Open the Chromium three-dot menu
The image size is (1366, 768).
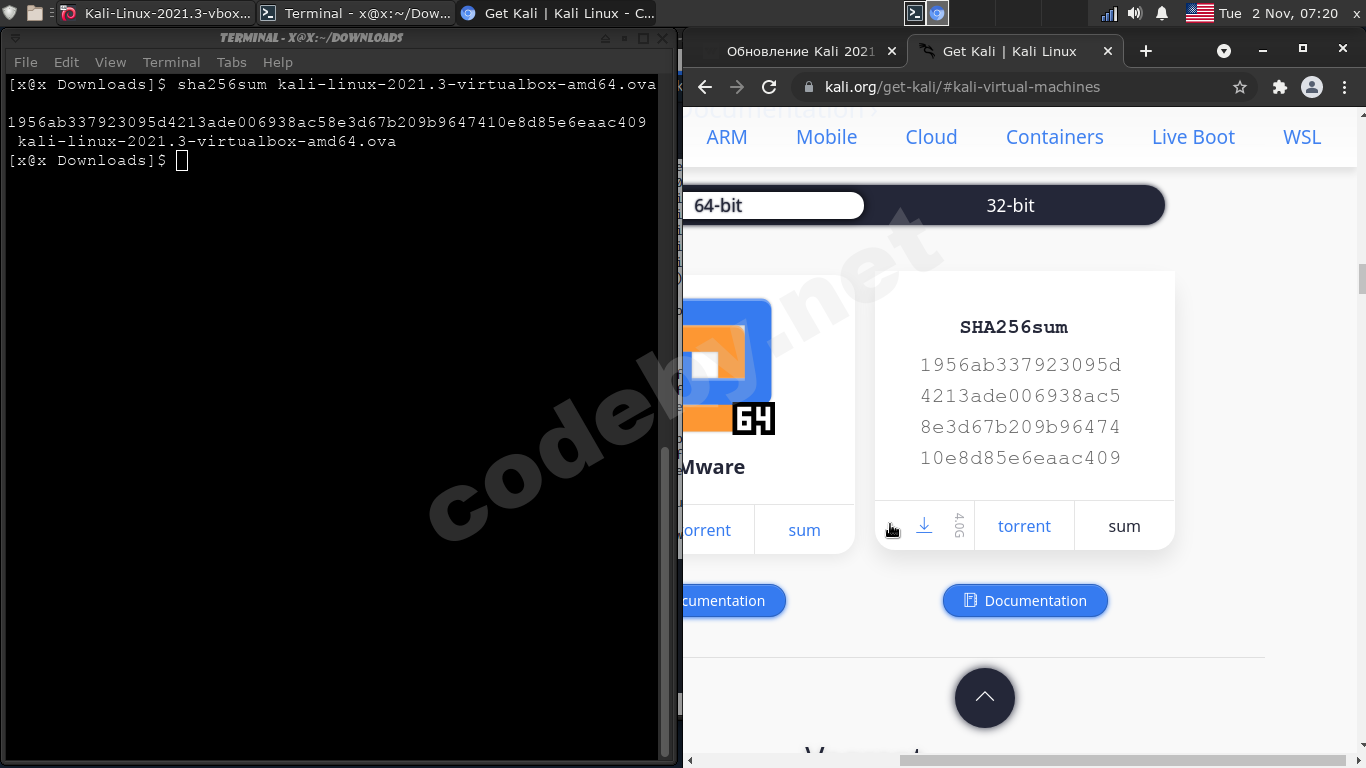[1345, 87]
